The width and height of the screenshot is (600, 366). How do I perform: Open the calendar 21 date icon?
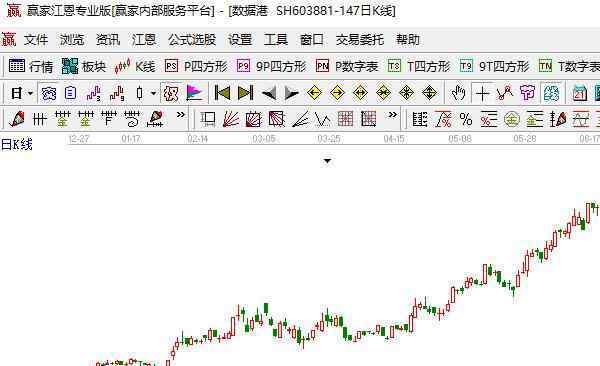(x=580, y=93)
